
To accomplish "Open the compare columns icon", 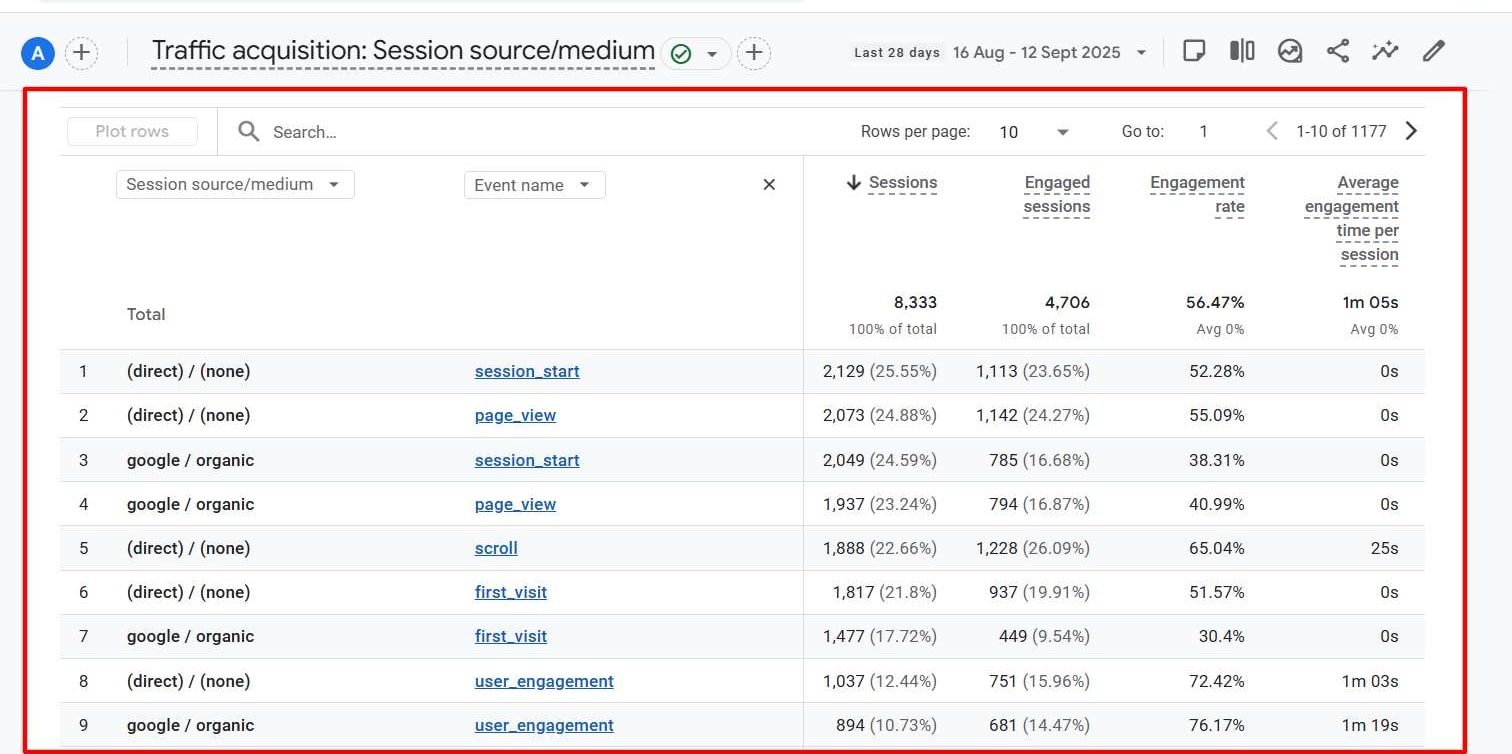I will [1242, 51].
